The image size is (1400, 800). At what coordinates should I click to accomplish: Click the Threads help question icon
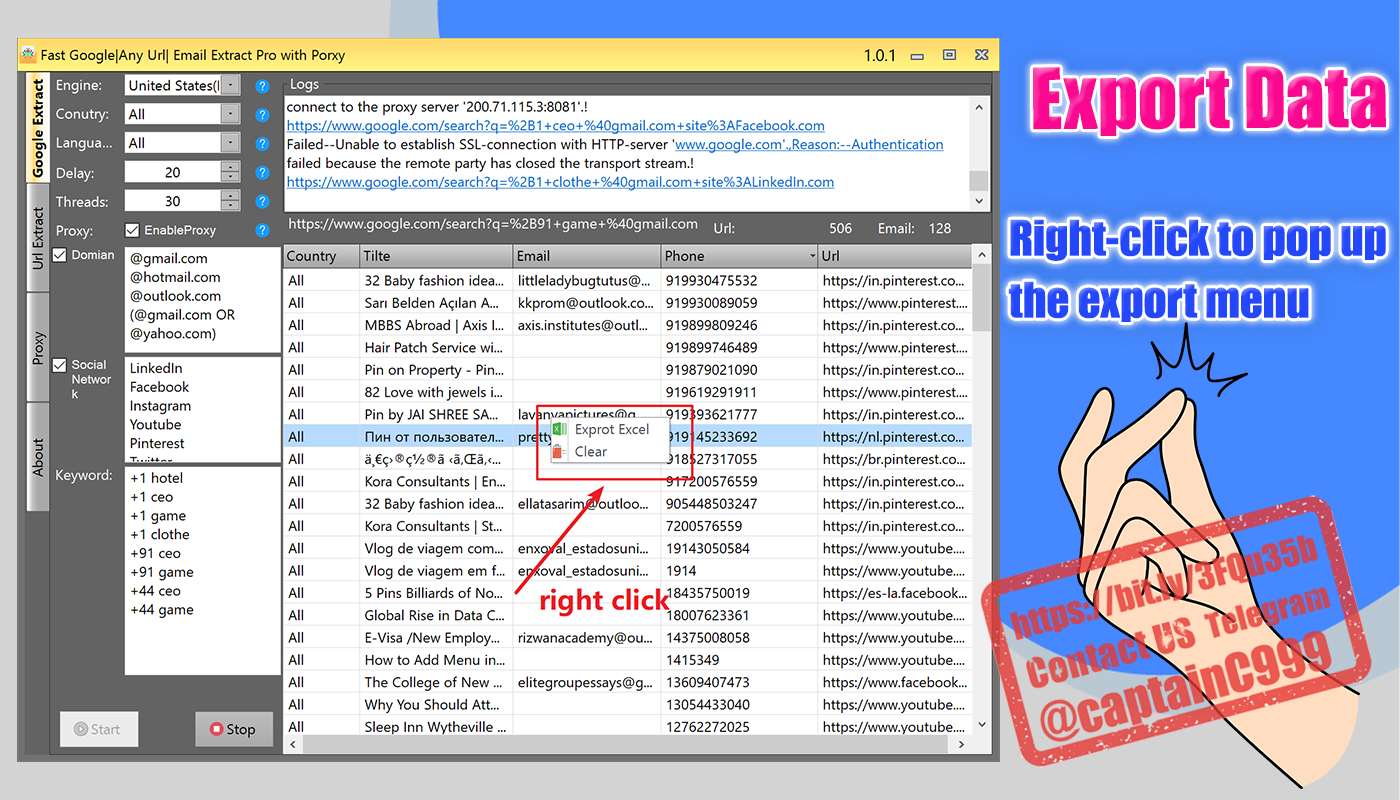(x=262, y=201)
